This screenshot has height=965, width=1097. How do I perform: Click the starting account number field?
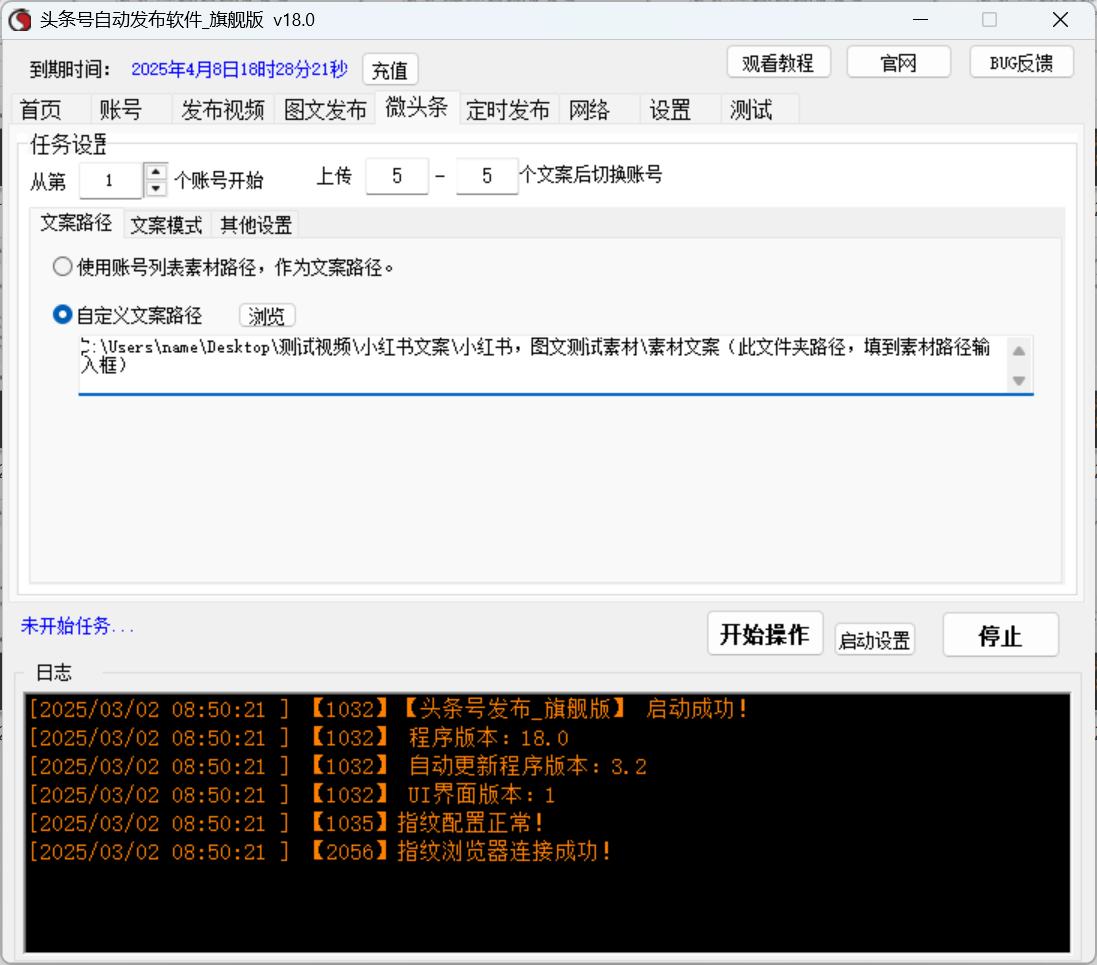[111, 181]
